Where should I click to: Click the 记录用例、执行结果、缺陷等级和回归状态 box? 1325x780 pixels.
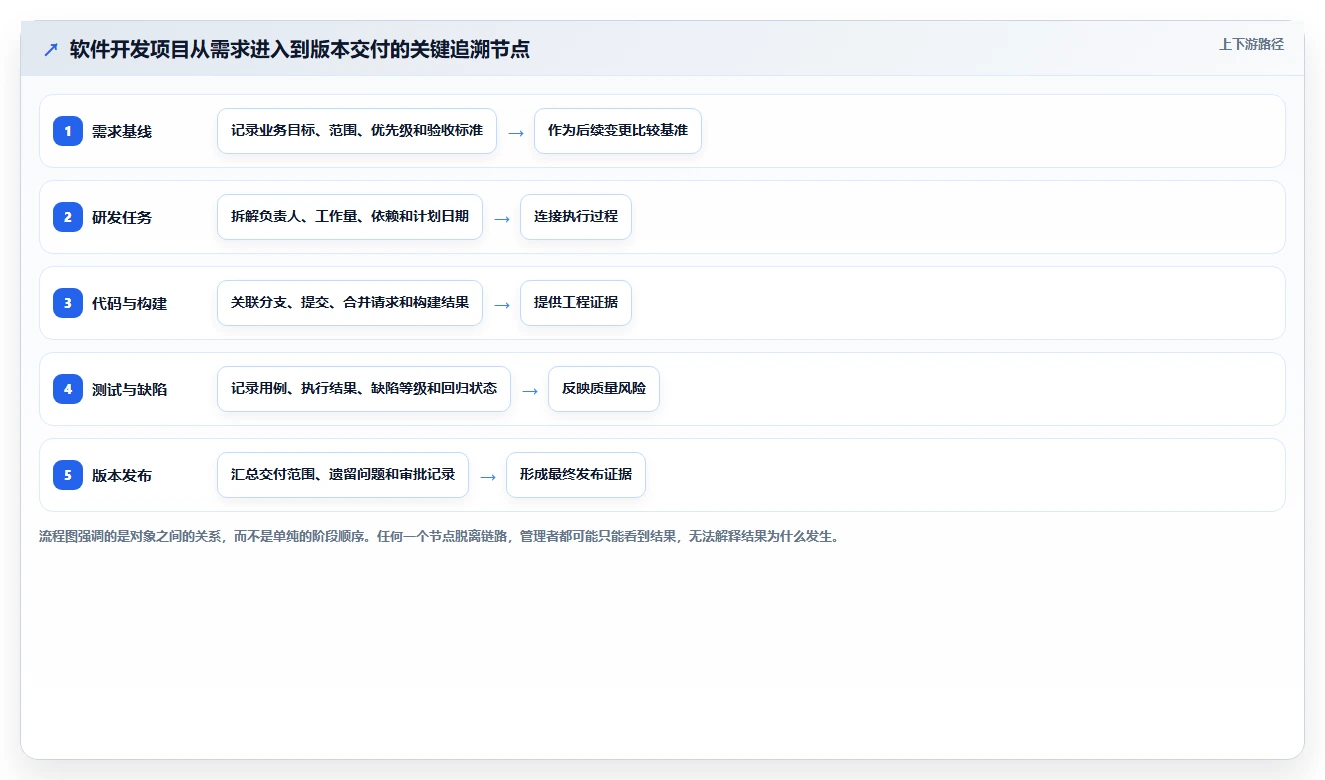[364, 389]
